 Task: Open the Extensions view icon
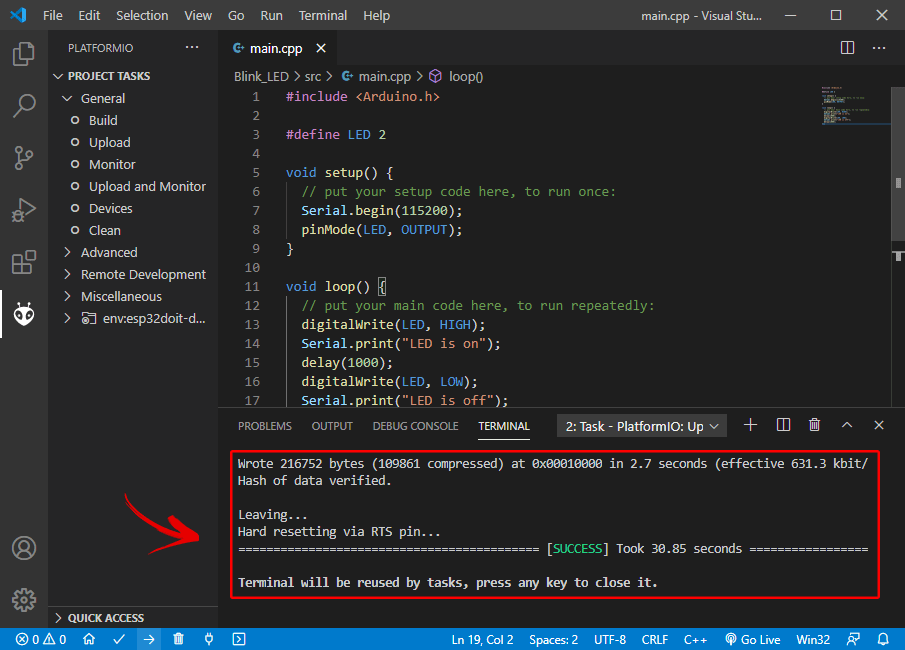pyautogui.click(x=23, y=262)
